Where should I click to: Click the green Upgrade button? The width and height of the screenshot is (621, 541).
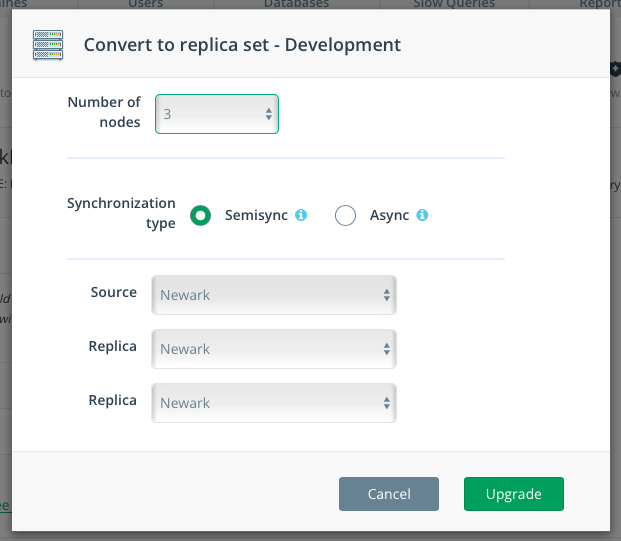tap(514, 494)
